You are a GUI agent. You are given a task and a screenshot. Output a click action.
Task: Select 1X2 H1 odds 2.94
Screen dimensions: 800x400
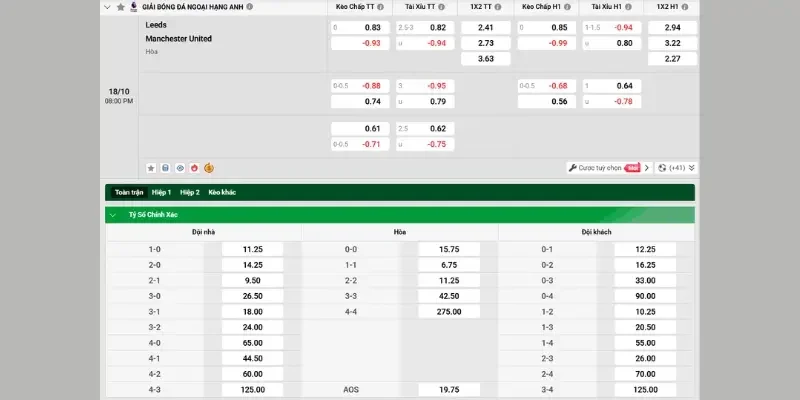[x=672, y=28]
